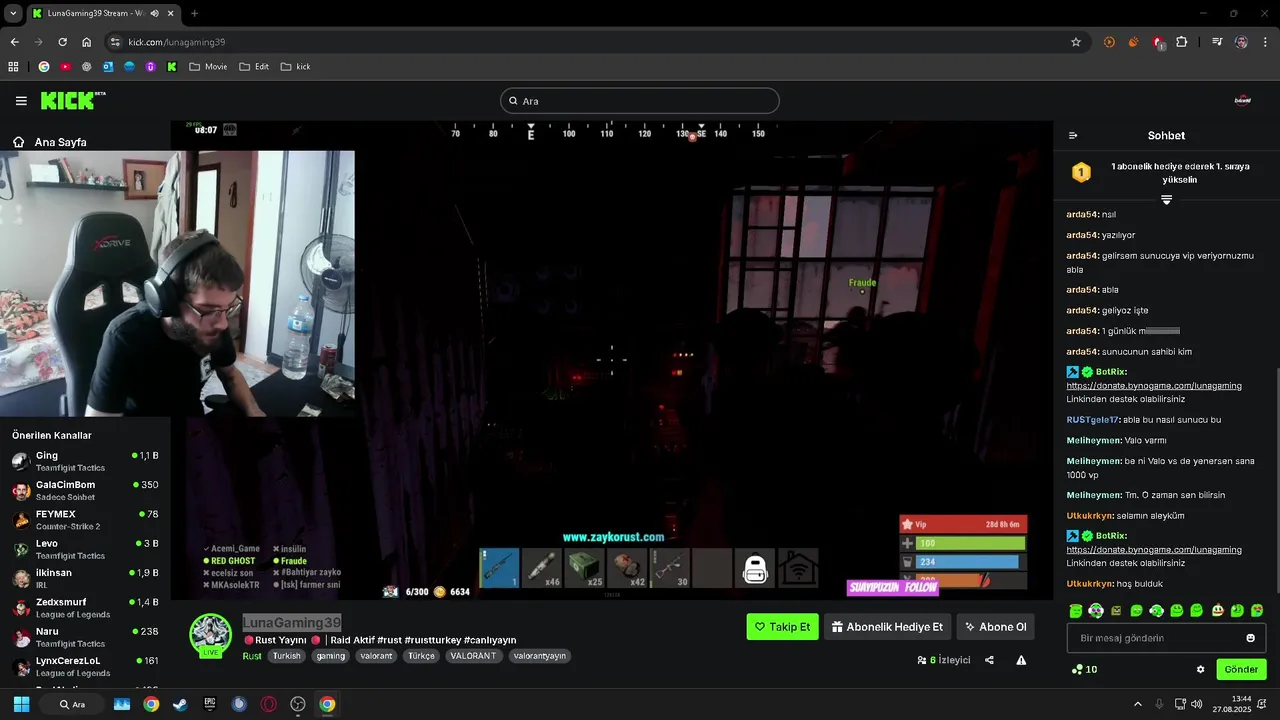Open Chrome media control music icon
Screen dimensions: 1280x720
[1217, 42]
